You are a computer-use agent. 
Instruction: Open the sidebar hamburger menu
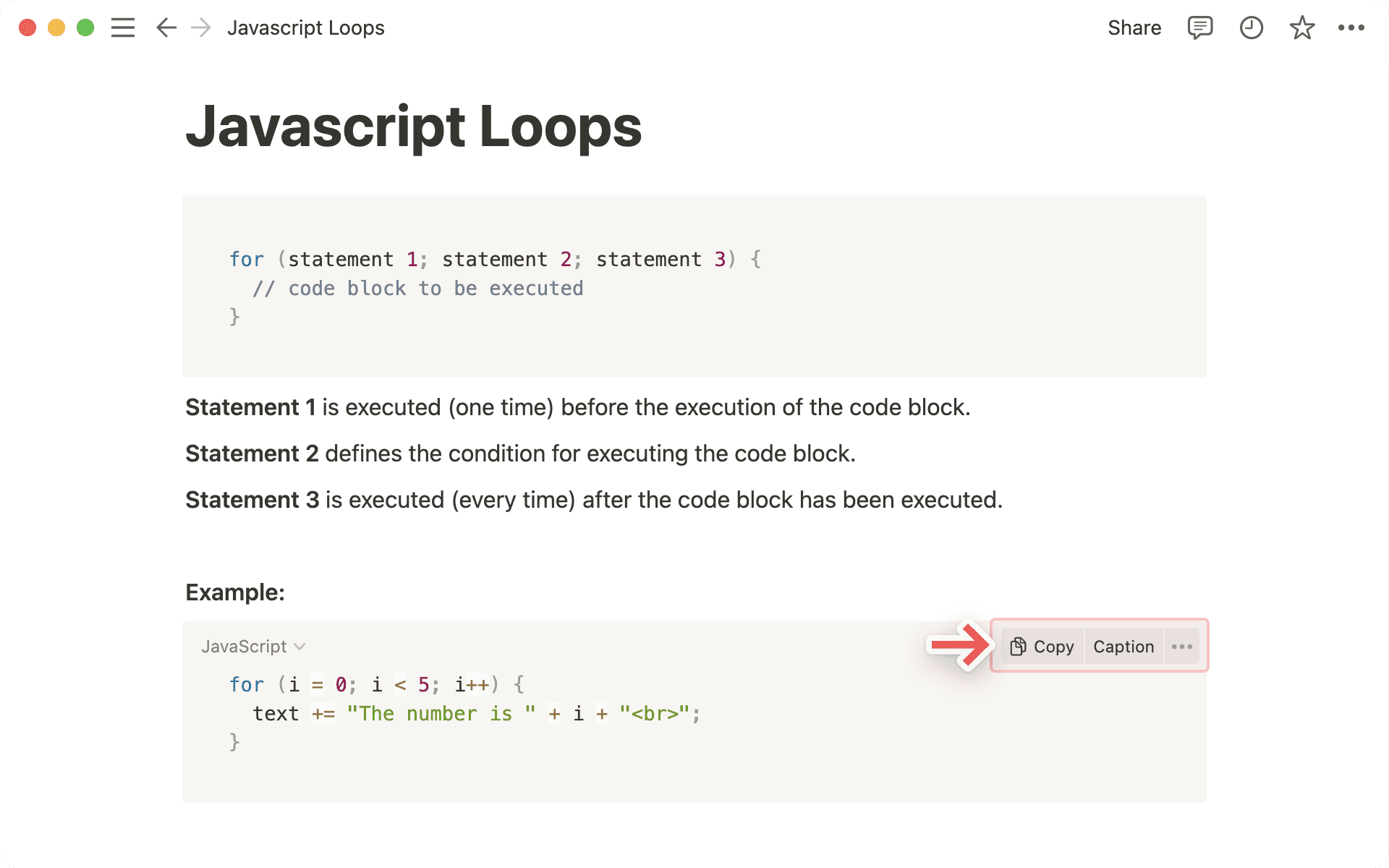pyautogui.click(x=123, y=27)
